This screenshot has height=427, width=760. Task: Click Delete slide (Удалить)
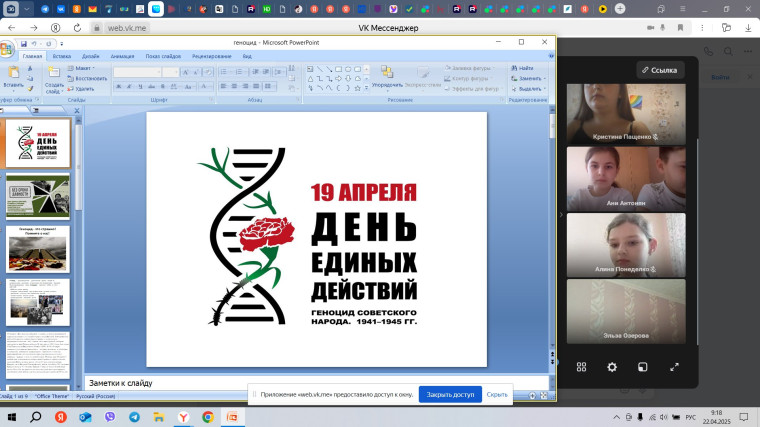tap(81, 89)
